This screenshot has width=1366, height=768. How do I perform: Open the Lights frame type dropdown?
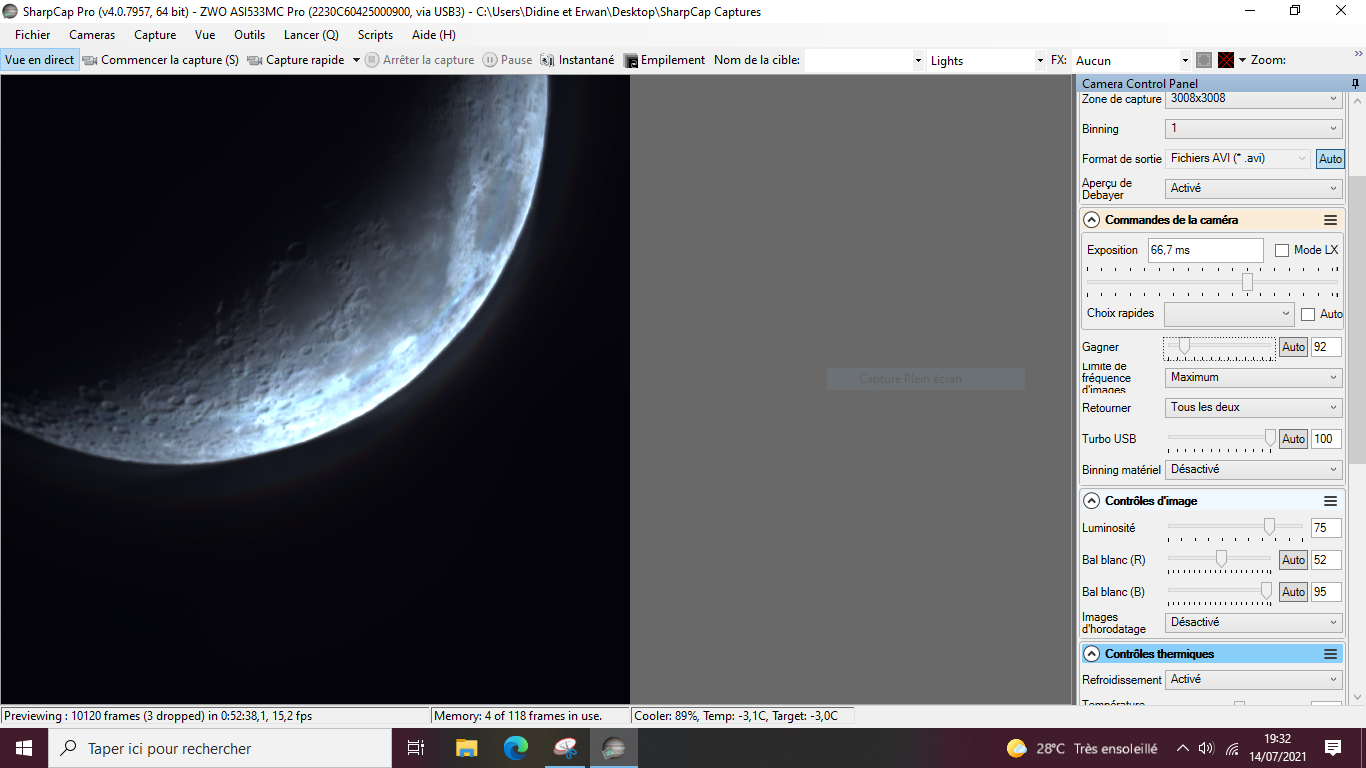pos(986,60)
